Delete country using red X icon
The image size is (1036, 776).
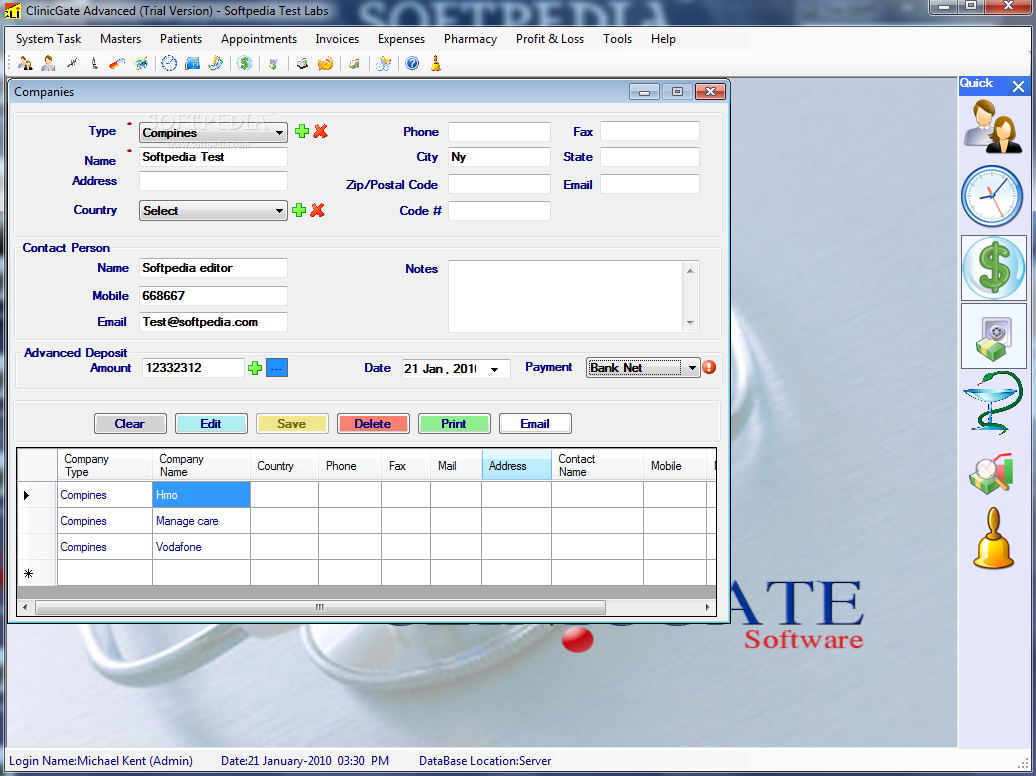click(x=318, y=210)
